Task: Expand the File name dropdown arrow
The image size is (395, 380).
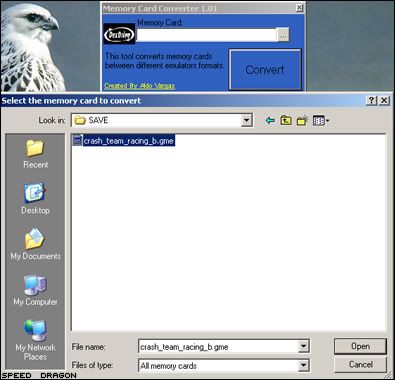Action: tap(303, 346)
